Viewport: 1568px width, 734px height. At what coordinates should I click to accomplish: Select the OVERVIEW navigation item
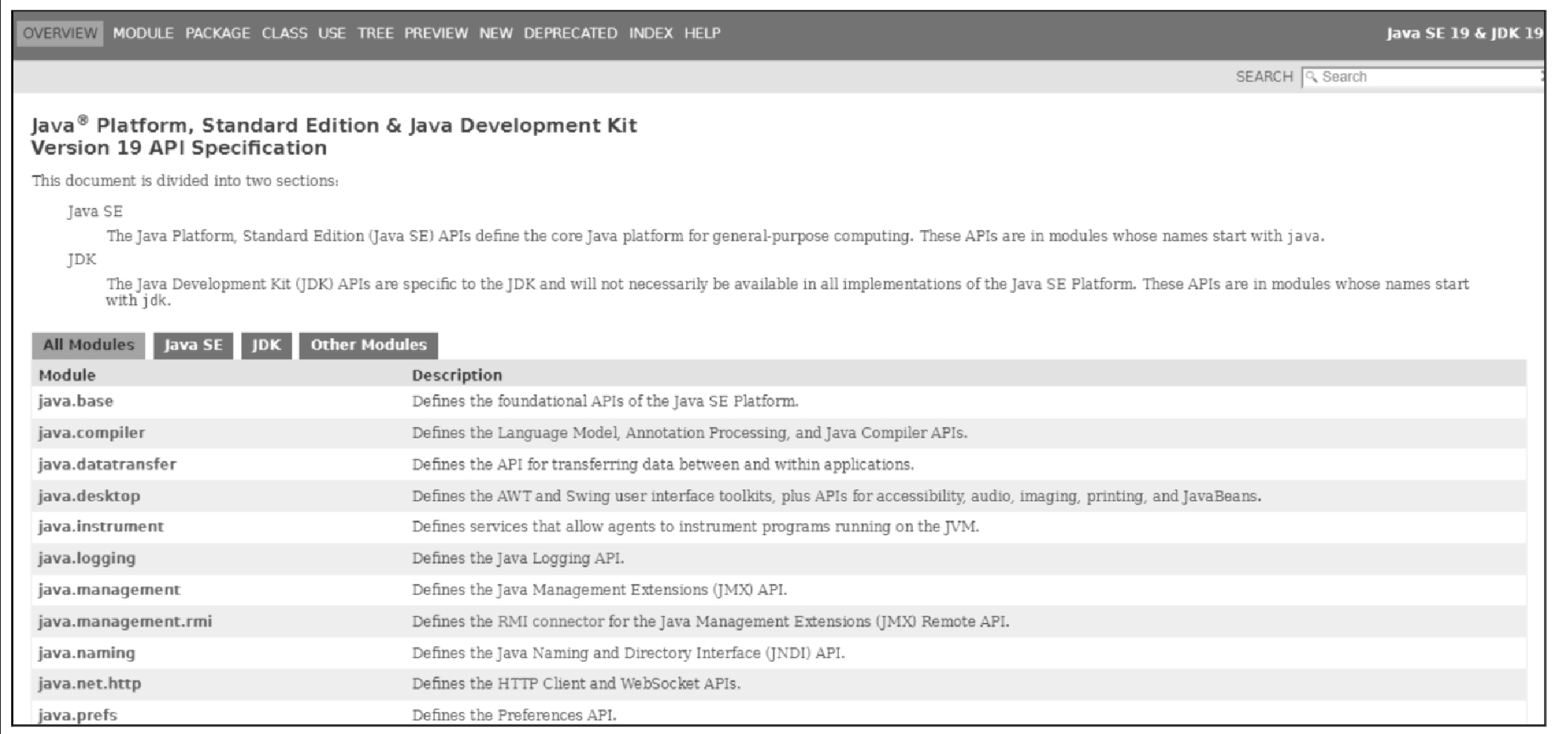tap(60, 33)
